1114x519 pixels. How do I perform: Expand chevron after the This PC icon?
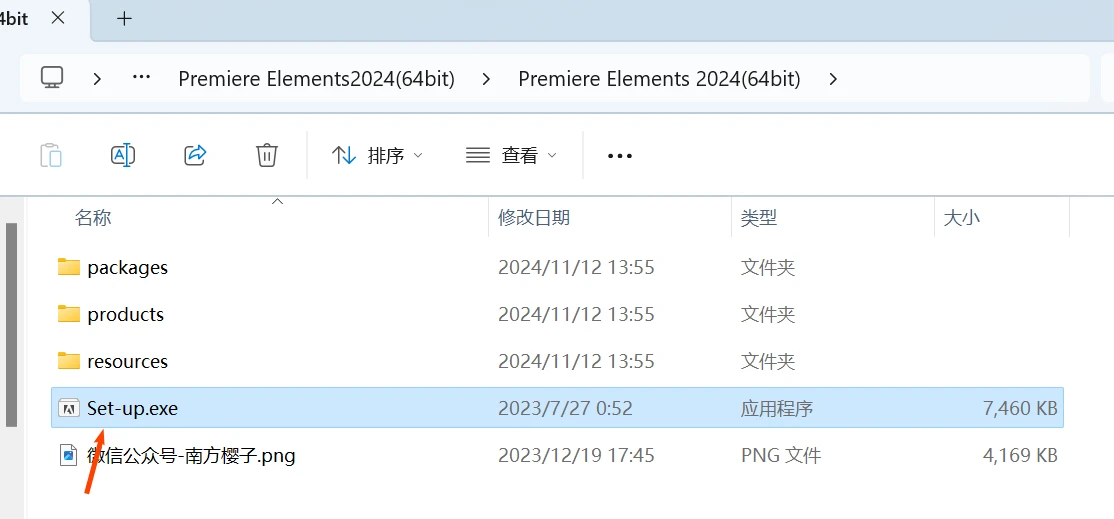point(97,78)
